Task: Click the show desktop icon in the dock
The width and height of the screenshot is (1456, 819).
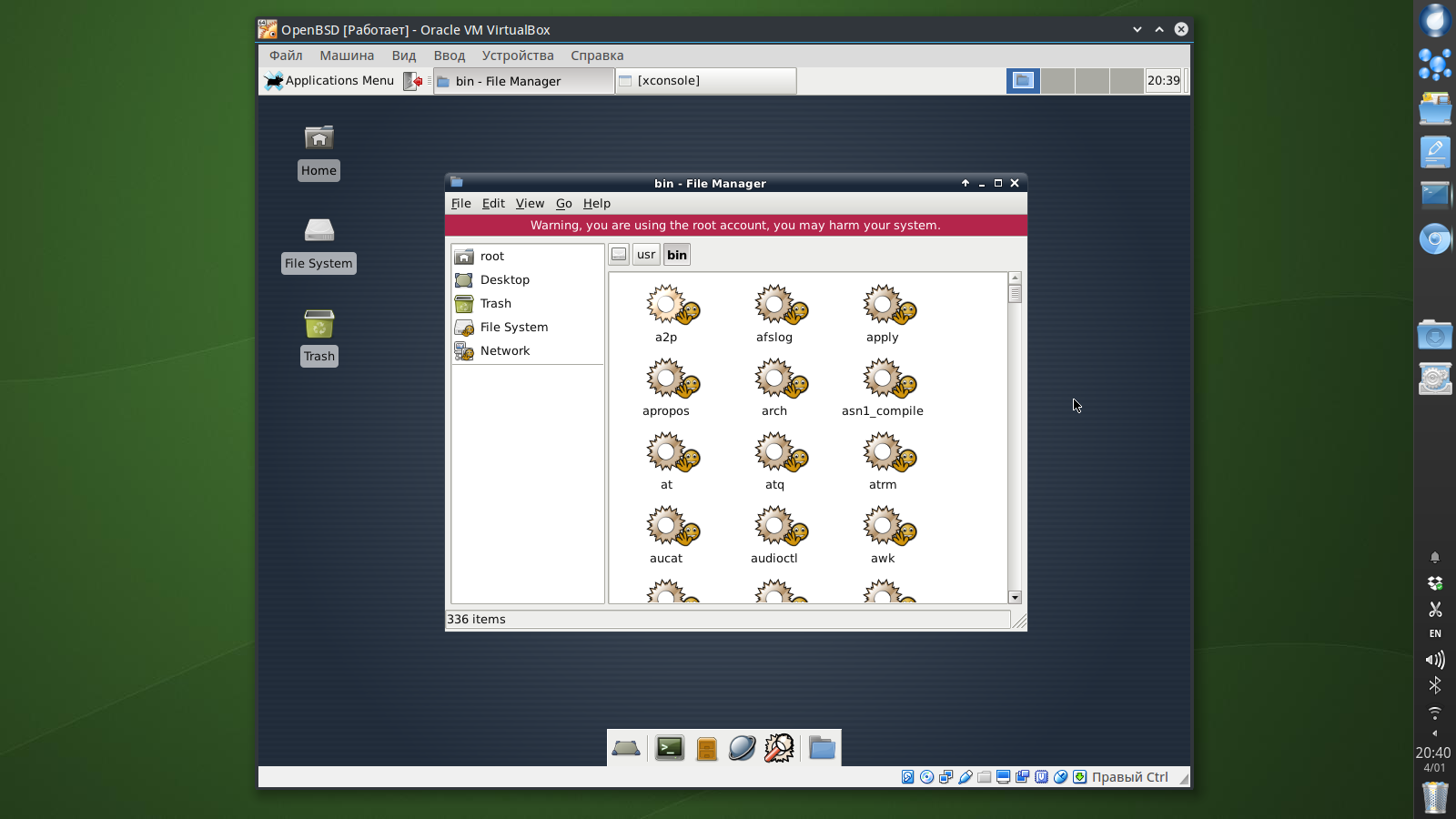Action: [626, 748]
